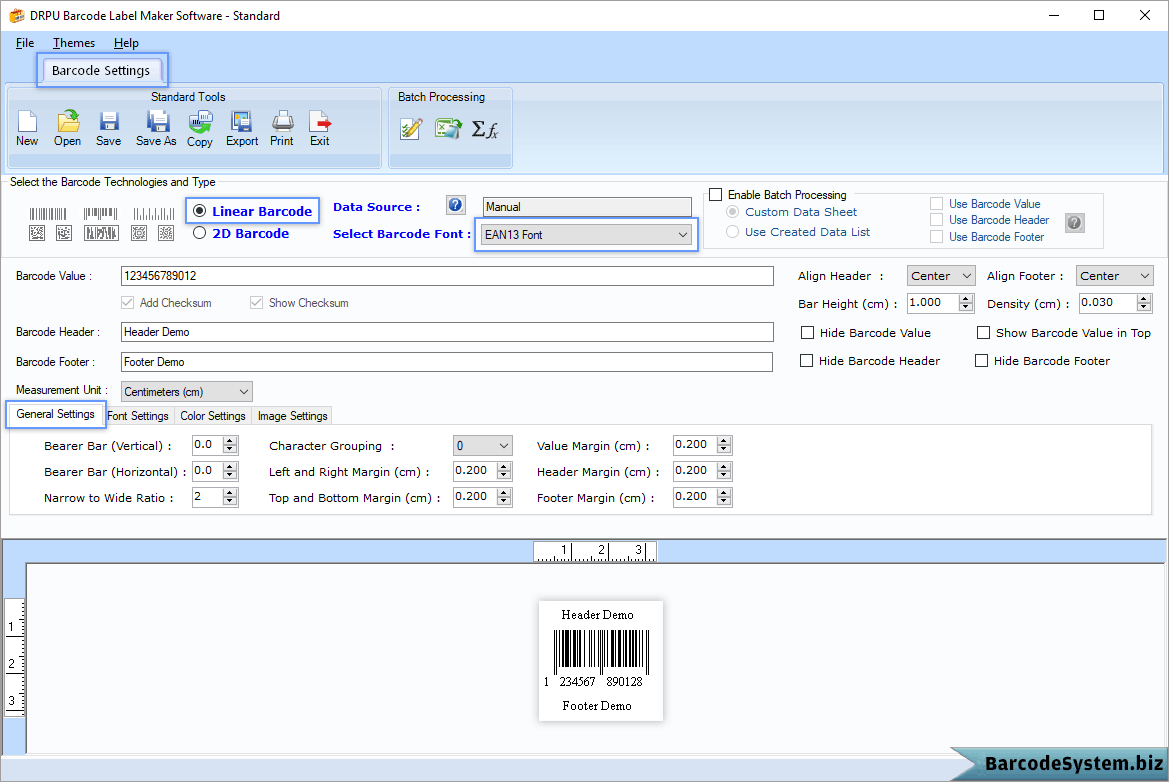Adjust Bearer Bar (Vertical) stepper
This screenshot has width=1169, height=782.
coord(230,445)
